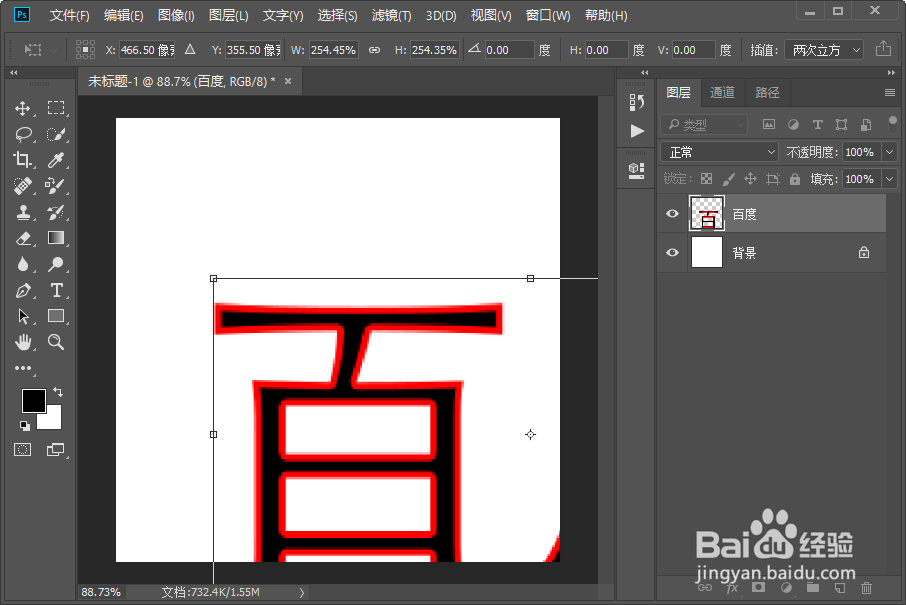Select the Rectangular Marquee tool
This screenshot has height=605, width=906.
56,108
